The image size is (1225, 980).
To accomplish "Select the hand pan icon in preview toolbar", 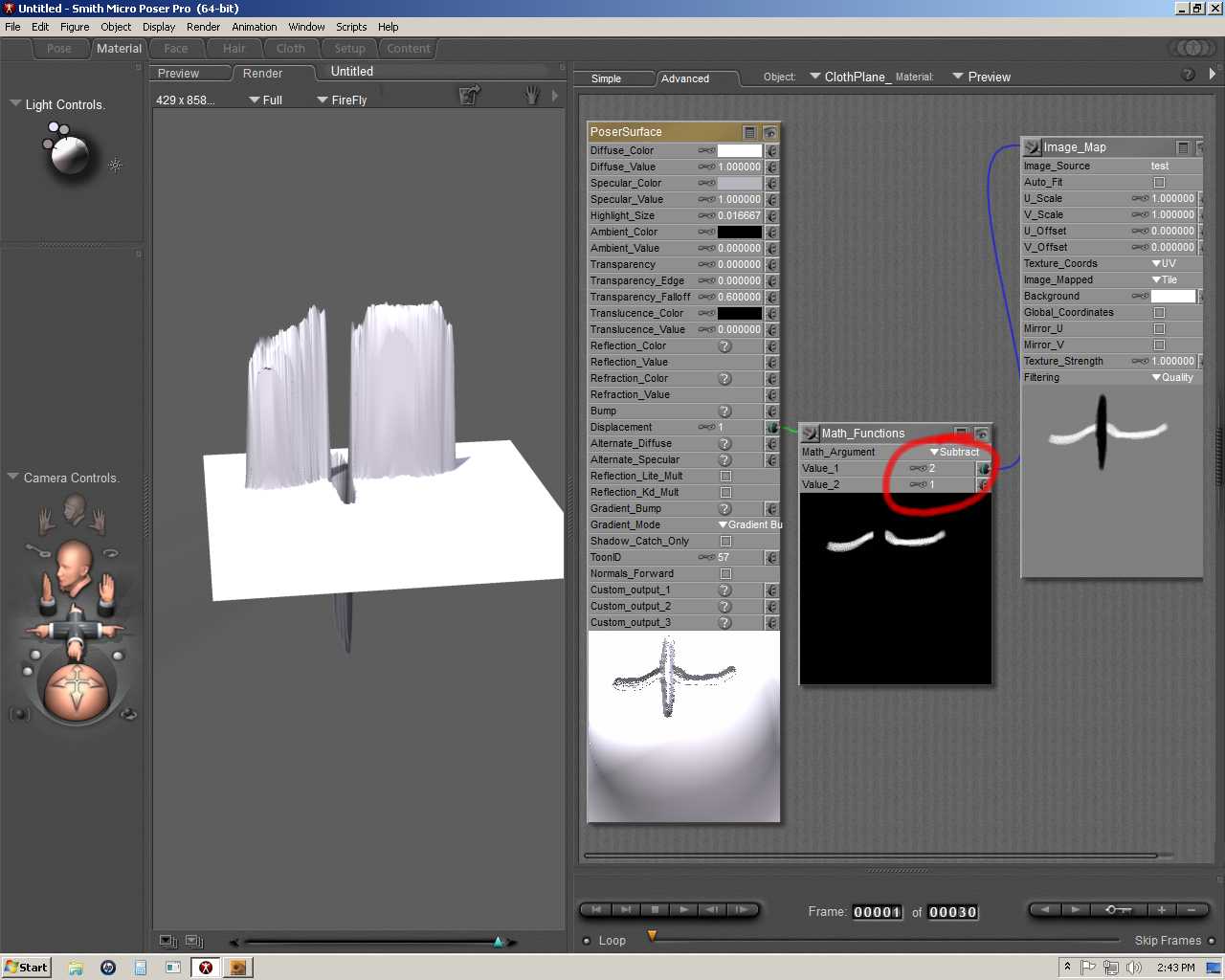I will (532, 95).
